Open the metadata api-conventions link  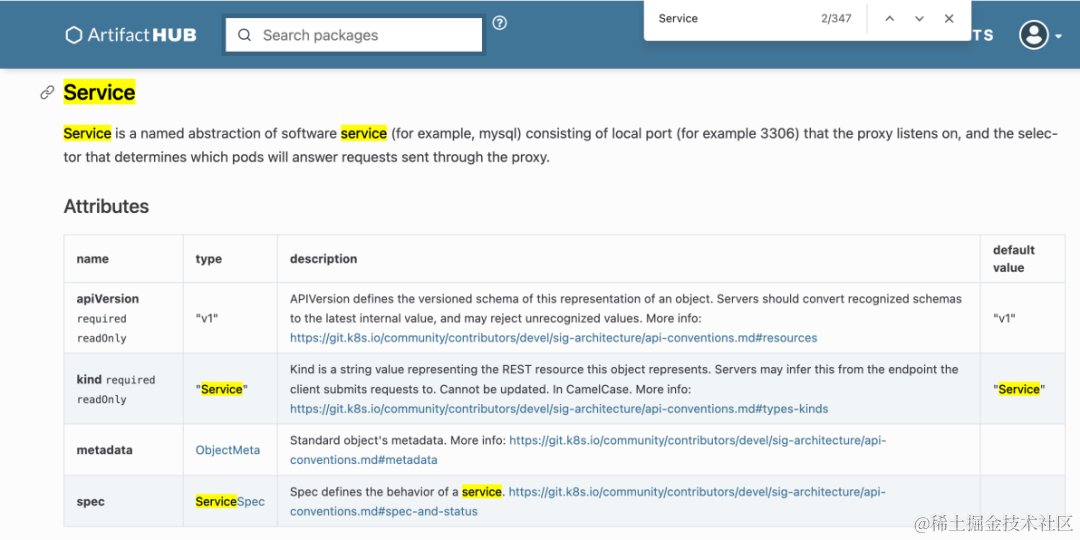tap(588, 449)
